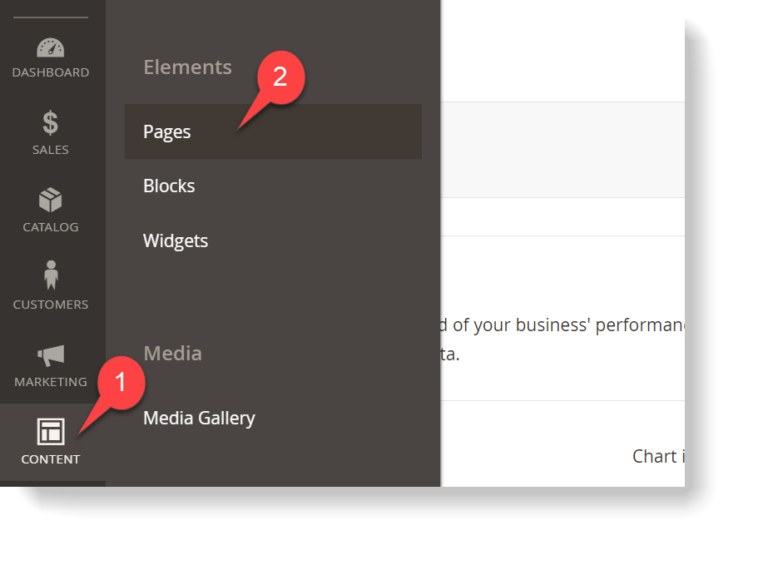The height and width of the screenshot is (570, 768).
Task: Open Media Gallery under Media
Action: [199, 418]
